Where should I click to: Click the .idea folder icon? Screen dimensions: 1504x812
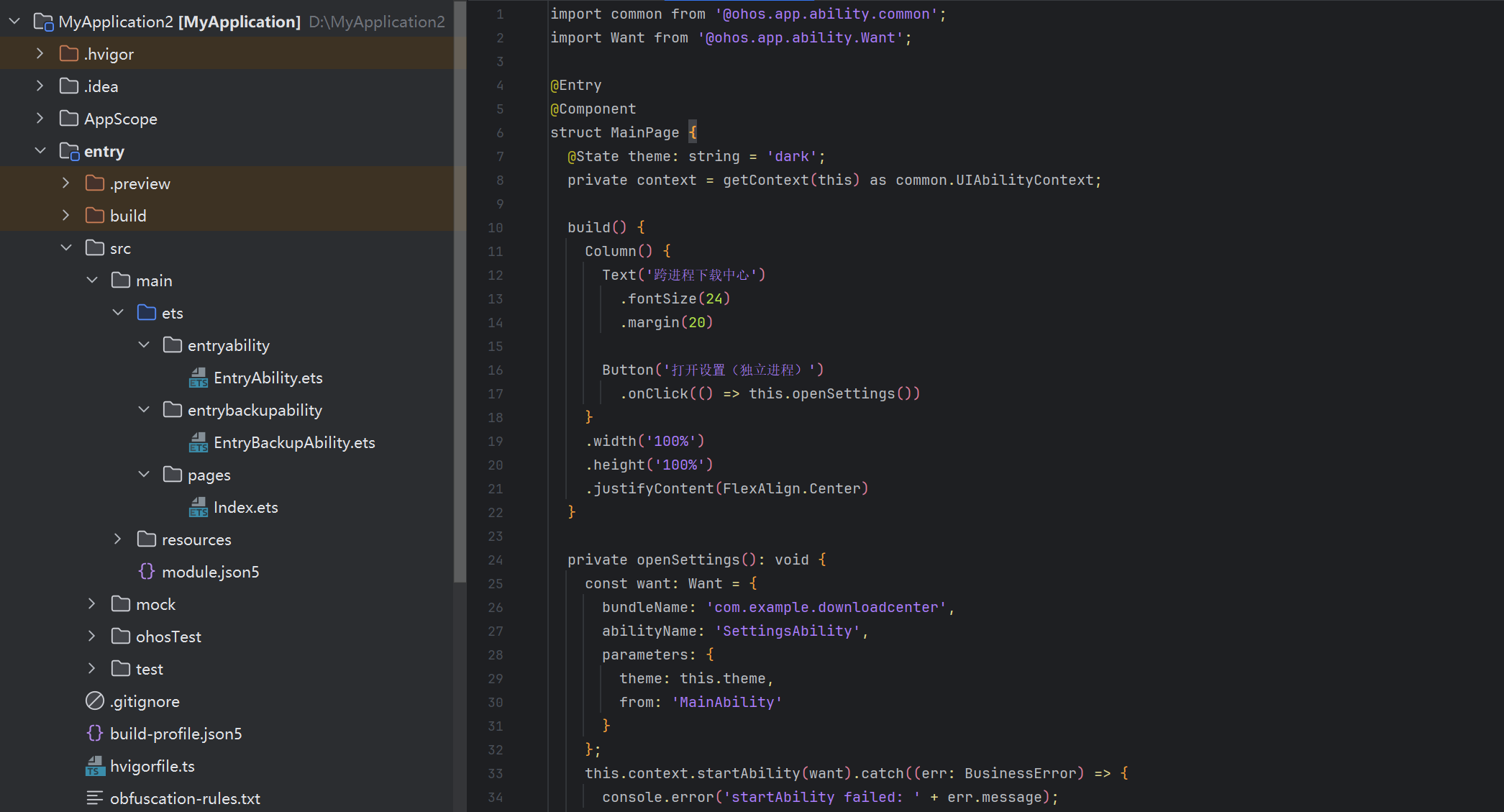[69, 86]
